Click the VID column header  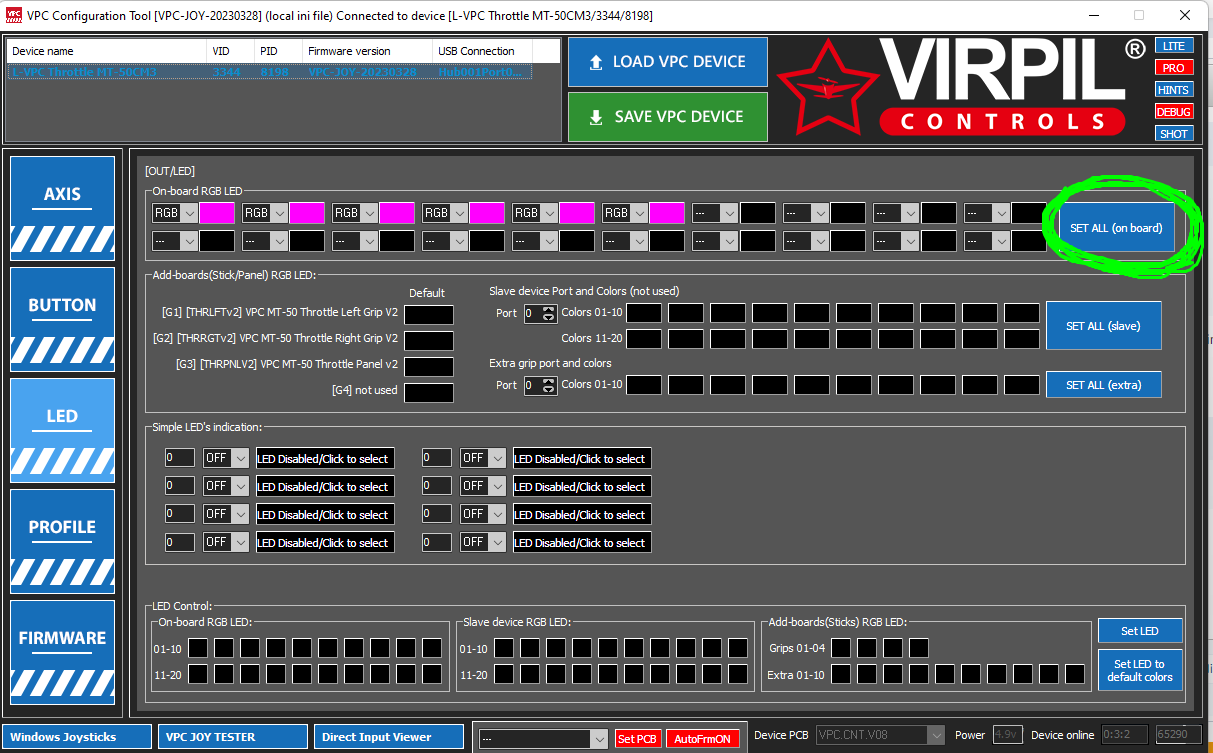click(x=231, y=51)
